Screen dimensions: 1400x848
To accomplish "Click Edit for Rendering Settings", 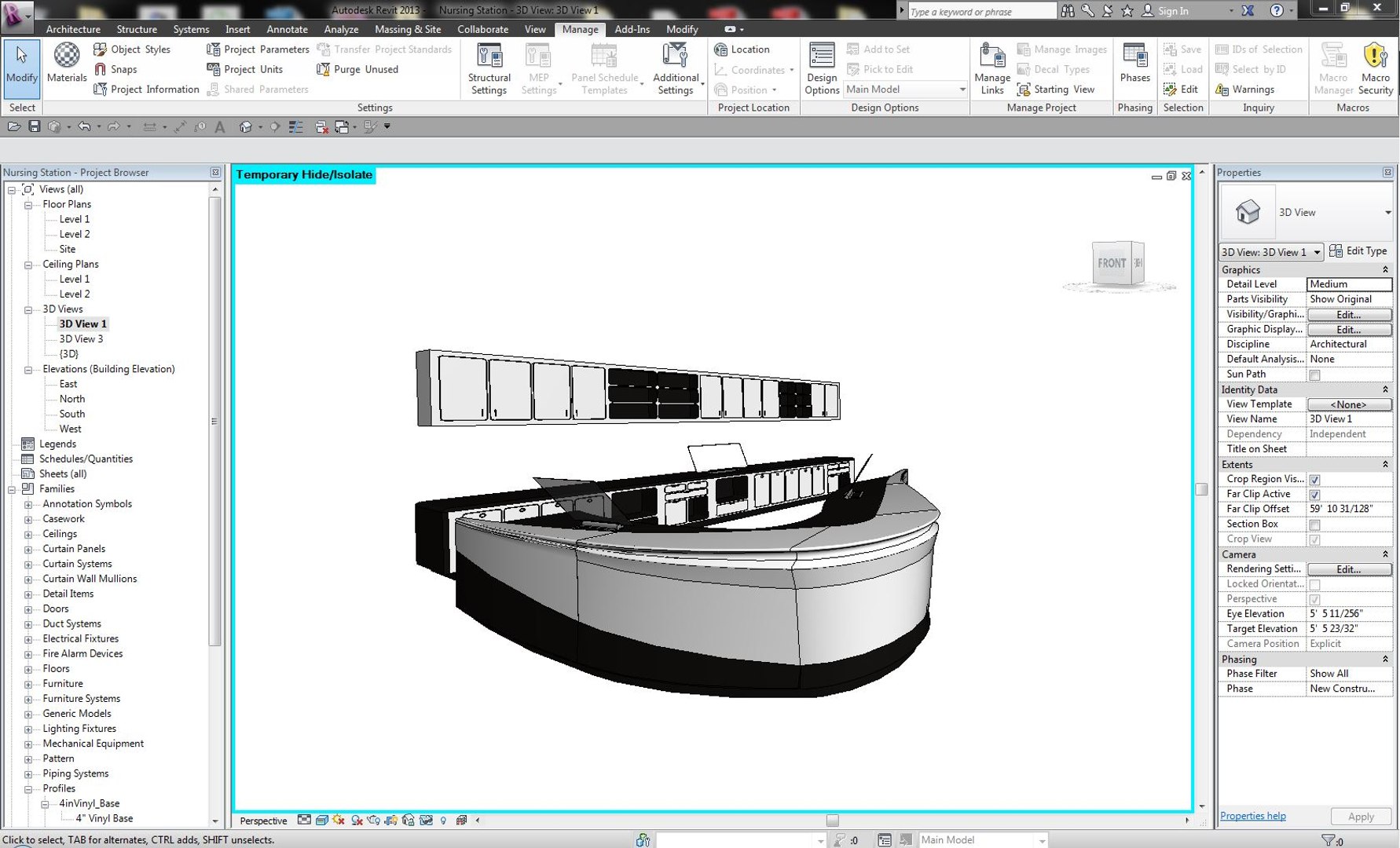I will click(x=1349, y=570).
